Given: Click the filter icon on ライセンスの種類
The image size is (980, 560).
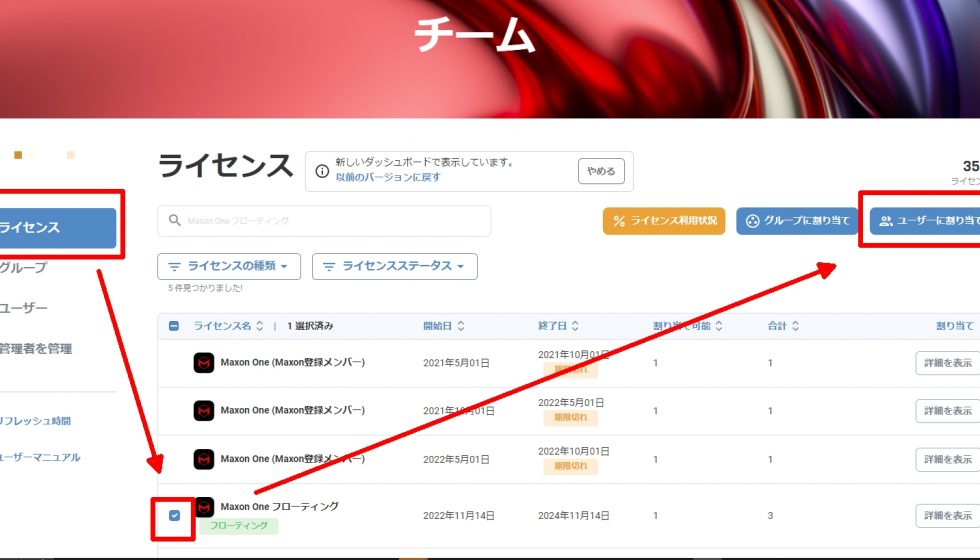Looking at the screenshot, I should pos(174,267).
